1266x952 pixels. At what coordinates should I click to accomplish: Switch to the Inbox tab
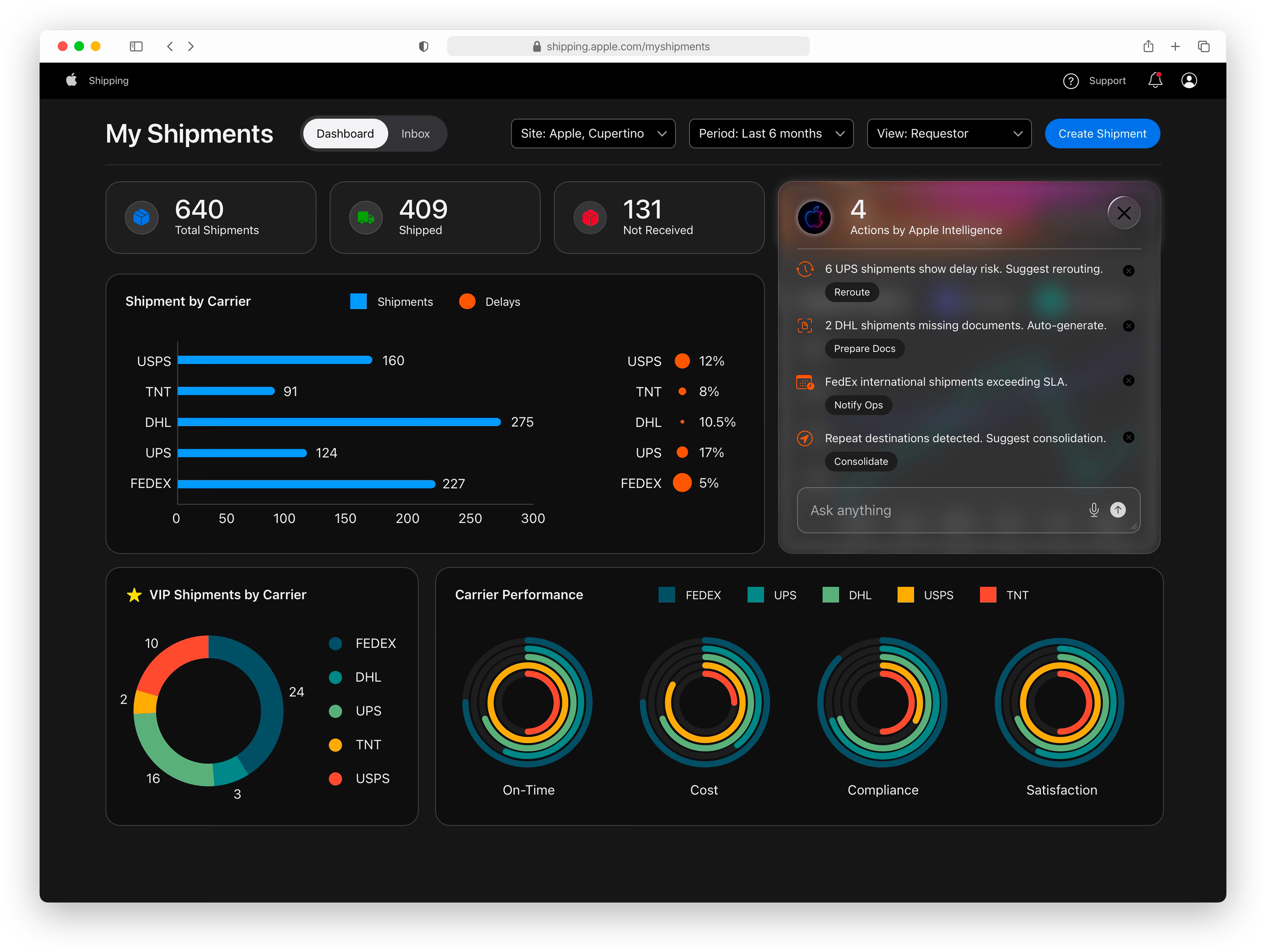coord(415,133)
